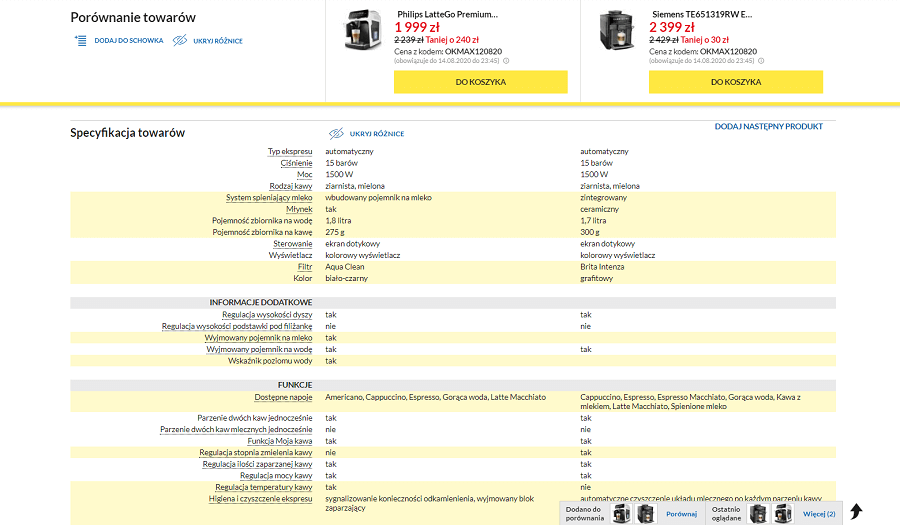
Task: Click the Philips filter value Aqua Clean
Action: pyautogui.click(x=345, y=267)
